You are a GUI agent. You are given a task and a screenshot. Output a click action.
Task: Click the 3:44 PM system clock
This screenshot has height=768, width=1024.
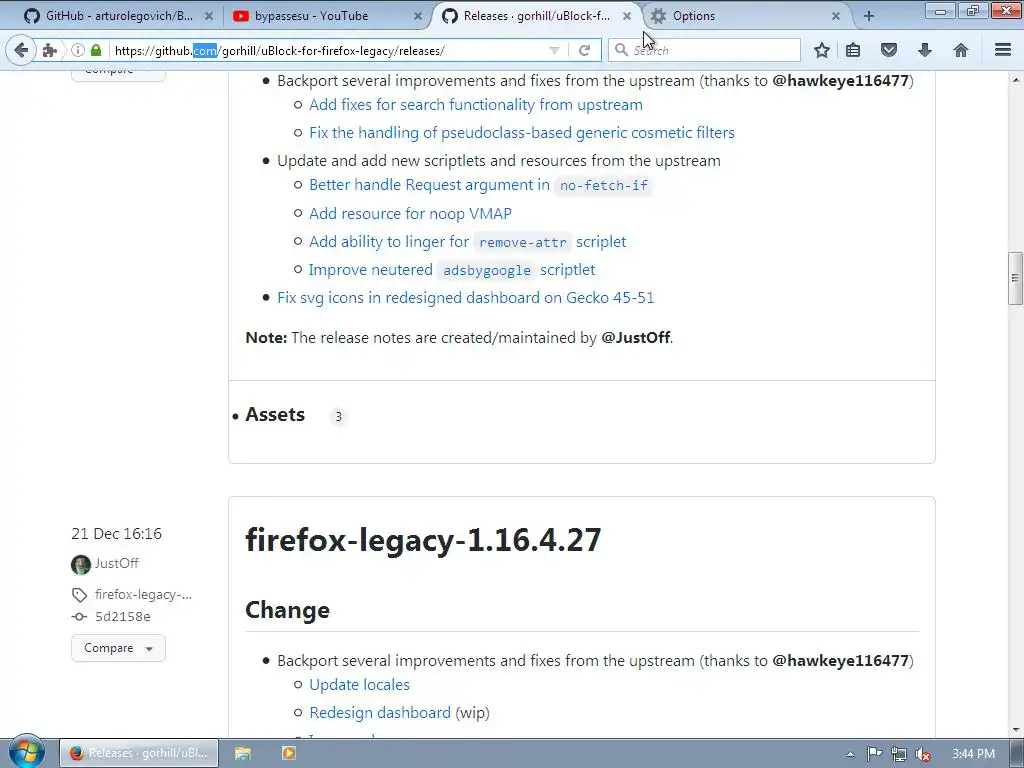(973, 754)
